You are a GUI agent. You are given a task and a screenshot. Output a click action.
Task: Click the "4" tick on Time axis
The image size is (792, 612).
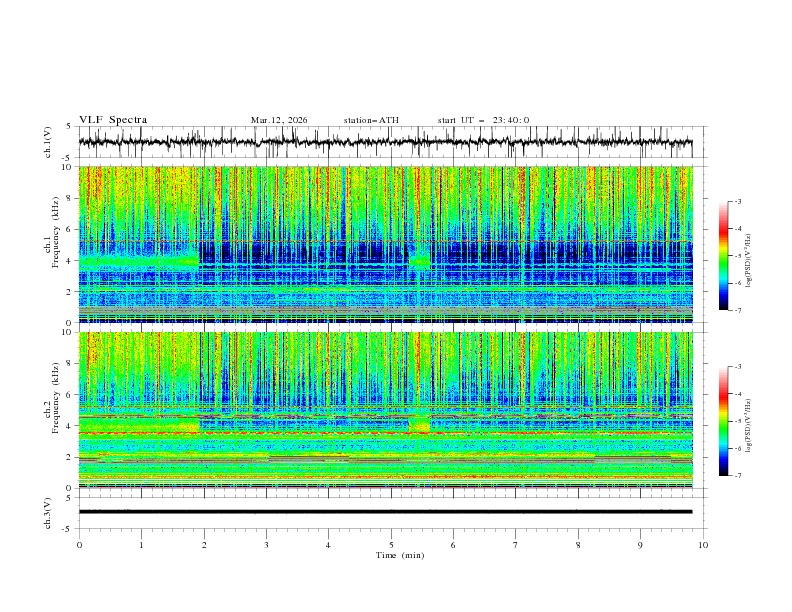point(328,545)
